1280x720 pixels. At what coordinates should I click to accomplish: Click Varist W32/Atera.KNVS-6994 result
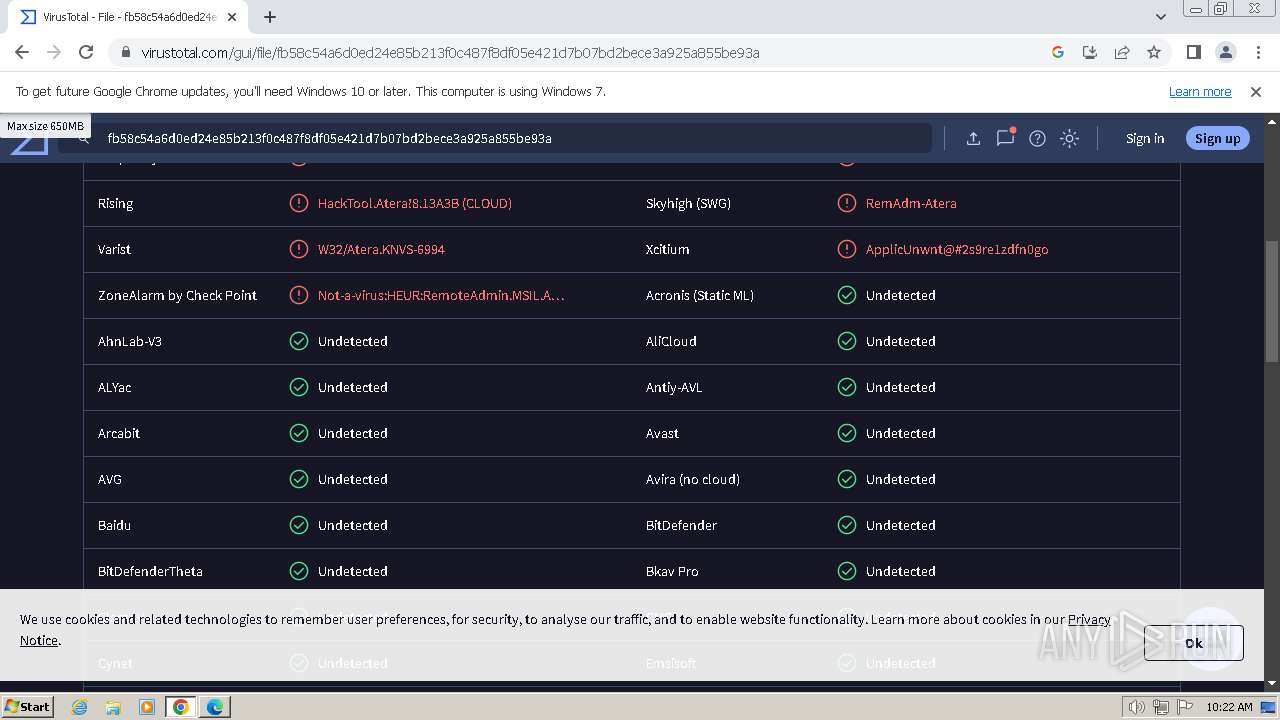click(381, 249)
